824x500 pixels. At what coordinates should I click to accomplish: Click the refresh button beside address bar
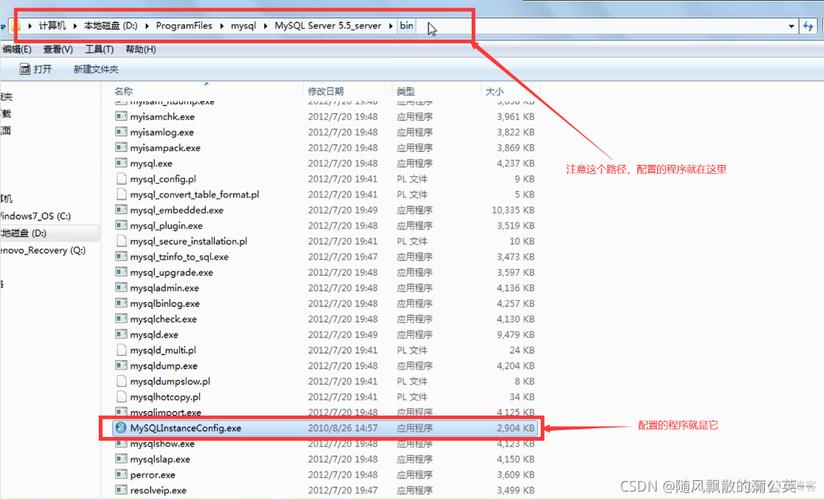click(808, 26)
